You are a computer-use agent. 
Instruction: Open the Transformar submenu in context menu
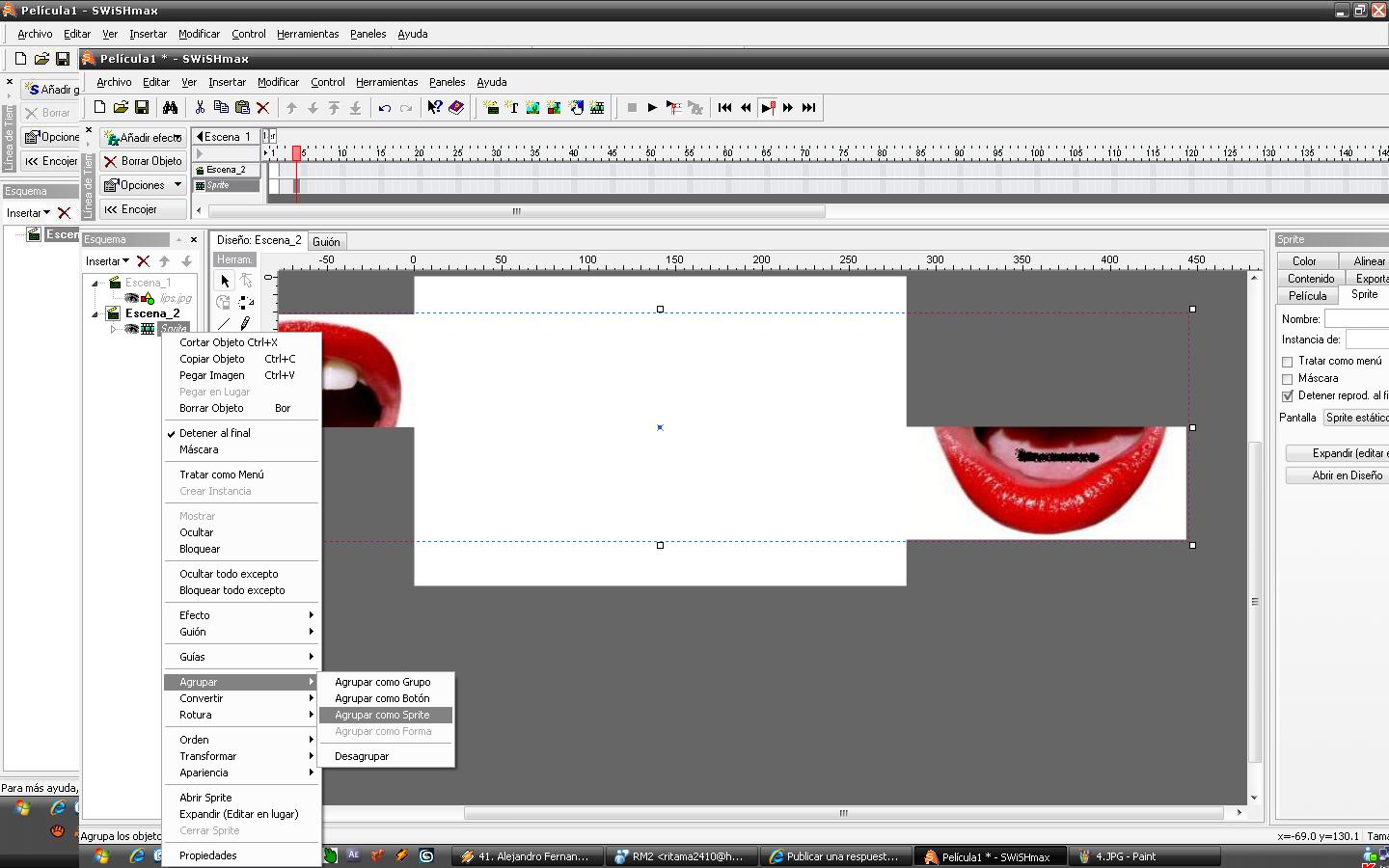pos(241,756)
